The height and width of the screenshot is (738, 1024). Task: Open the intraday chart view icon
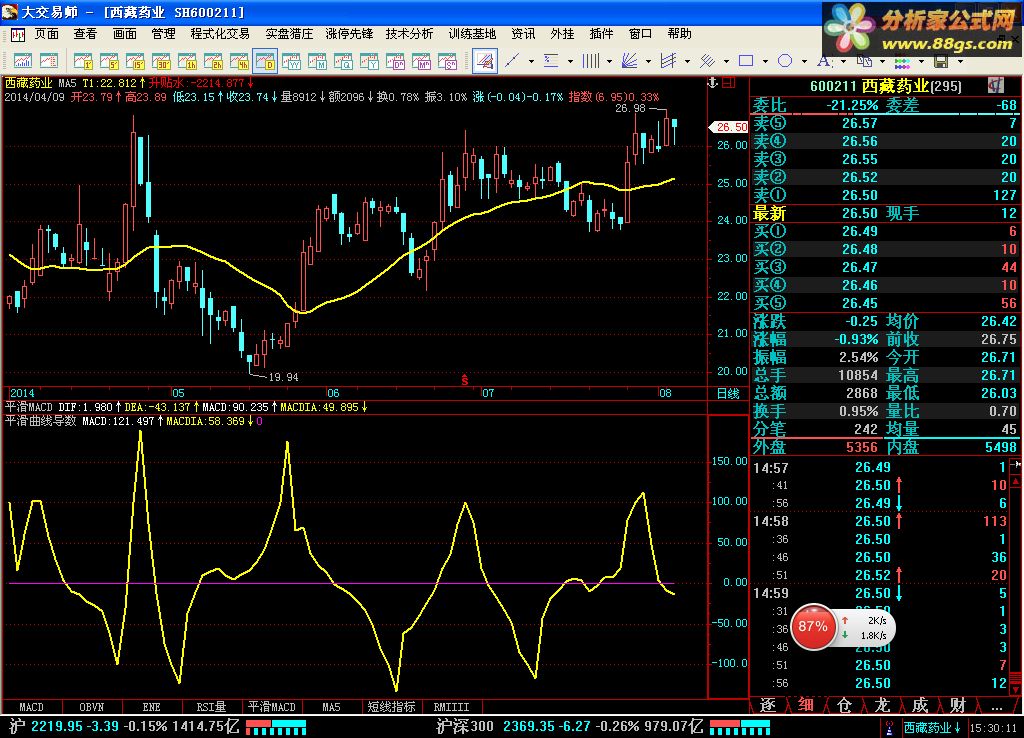click(x=23, y=61)
